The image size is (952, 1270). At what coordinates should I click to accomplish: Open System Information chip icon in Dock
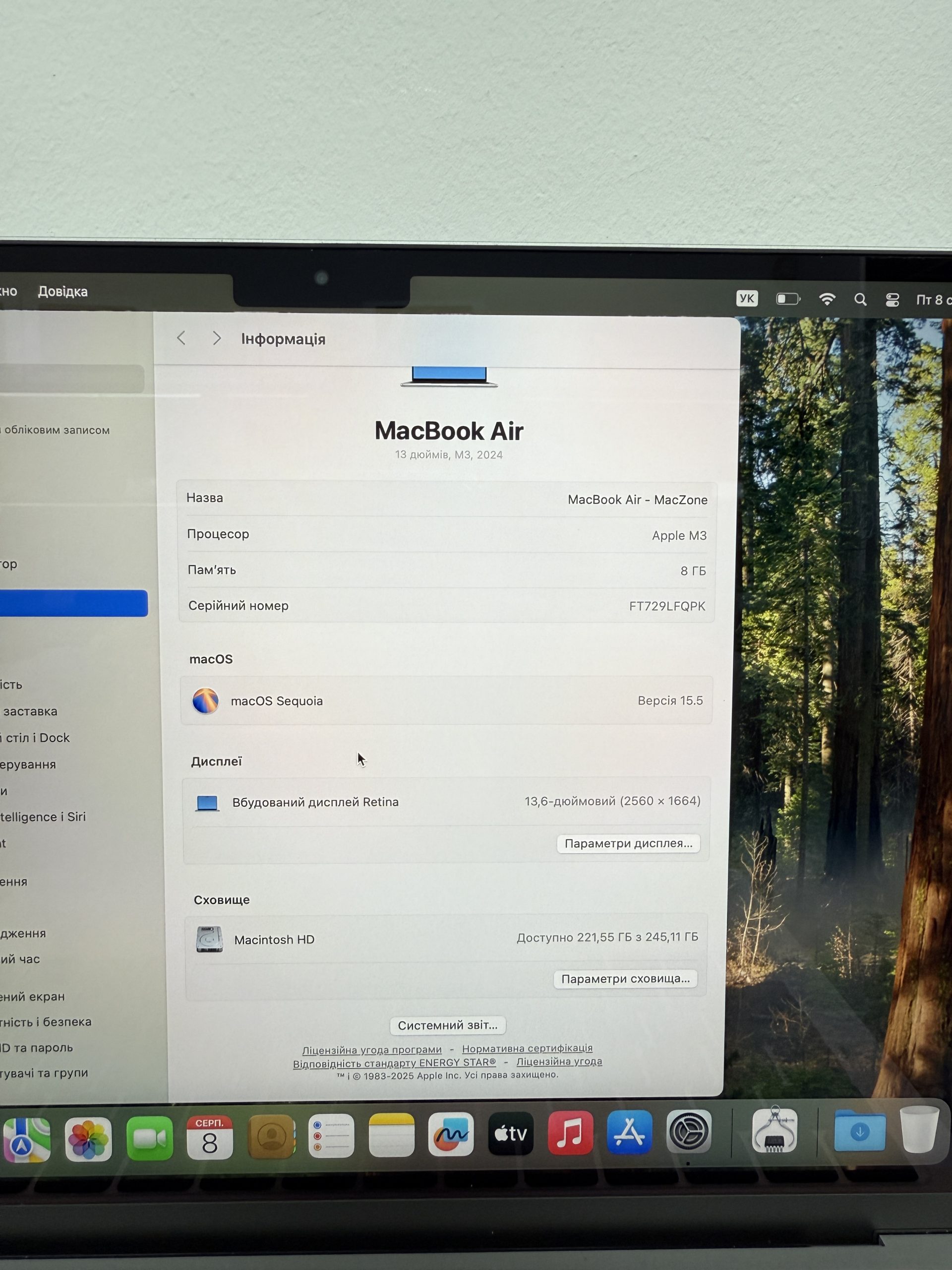point(774,1131)
